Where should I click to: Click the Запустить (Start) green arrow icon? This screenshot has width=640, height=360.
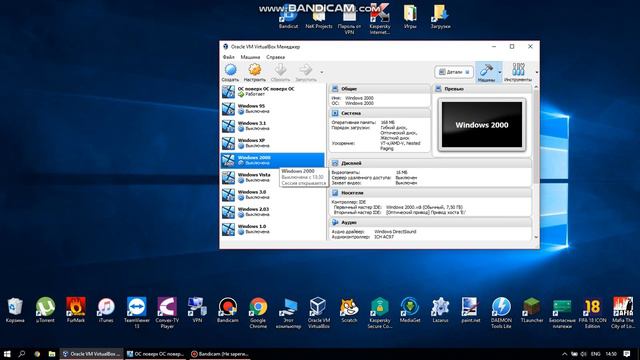pos(306,72)
